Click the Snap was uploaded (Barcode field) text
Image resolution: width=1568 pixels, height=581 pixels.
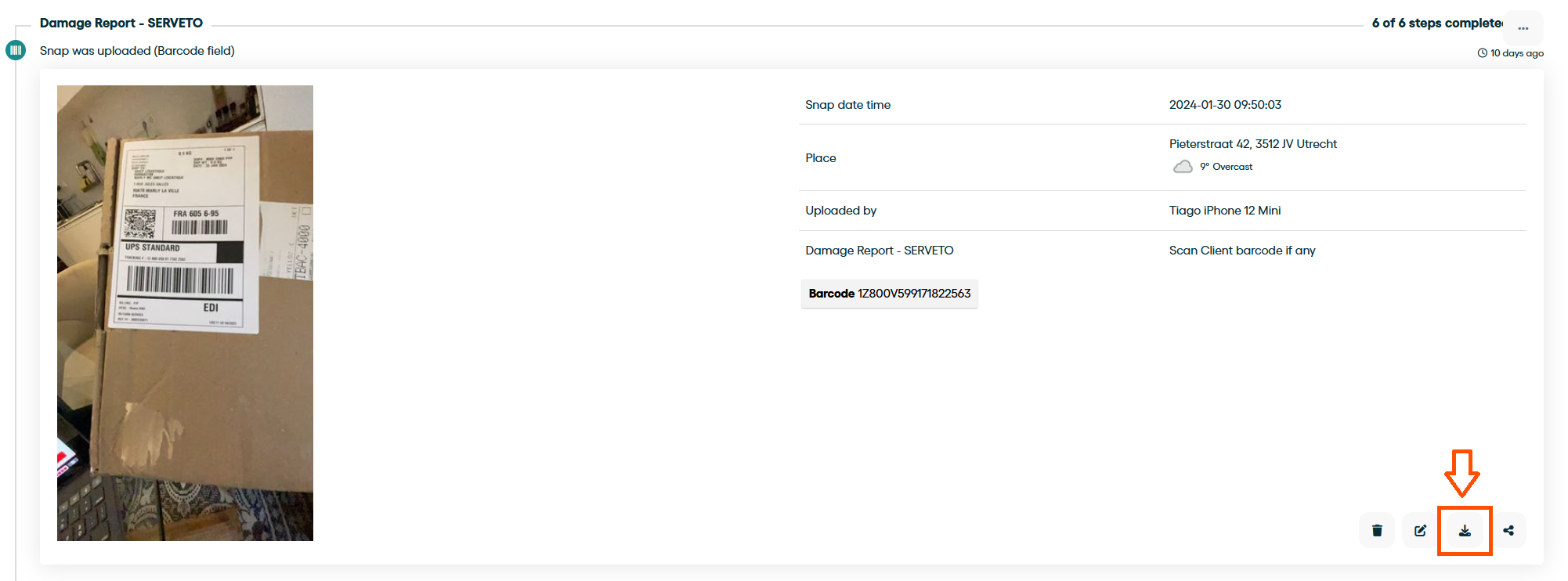[137, 51]
